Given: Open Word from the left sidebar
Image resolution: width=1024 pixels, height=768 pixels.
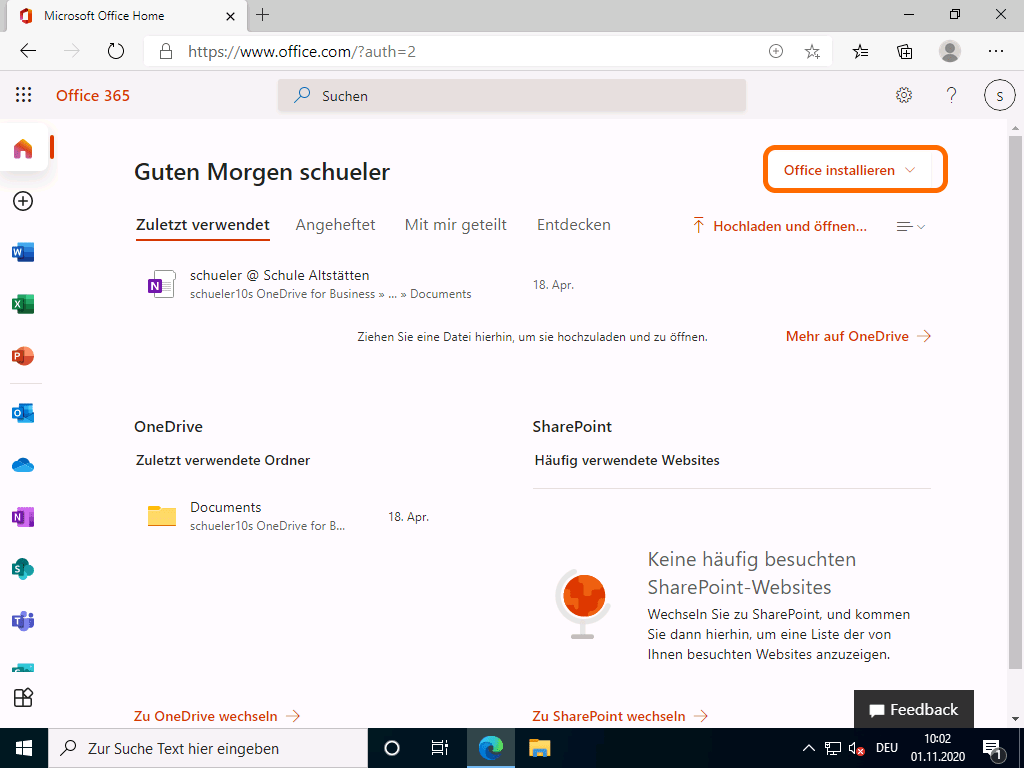Looking at the screenshot, I should pos(22,252).
